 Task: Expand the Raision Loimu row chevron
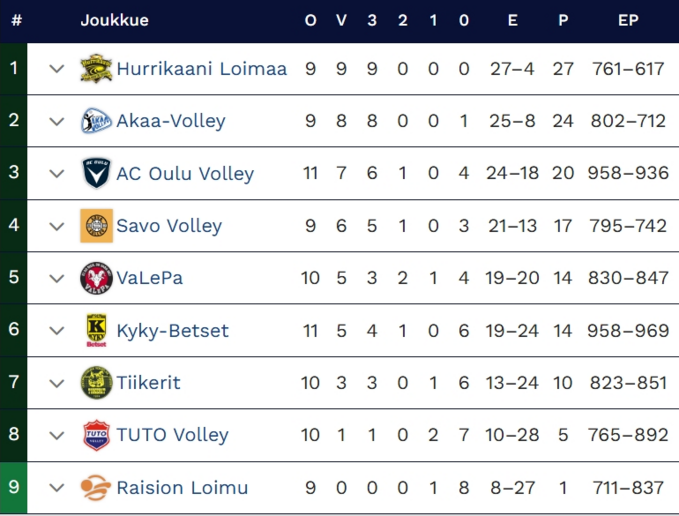coord(56,488)
